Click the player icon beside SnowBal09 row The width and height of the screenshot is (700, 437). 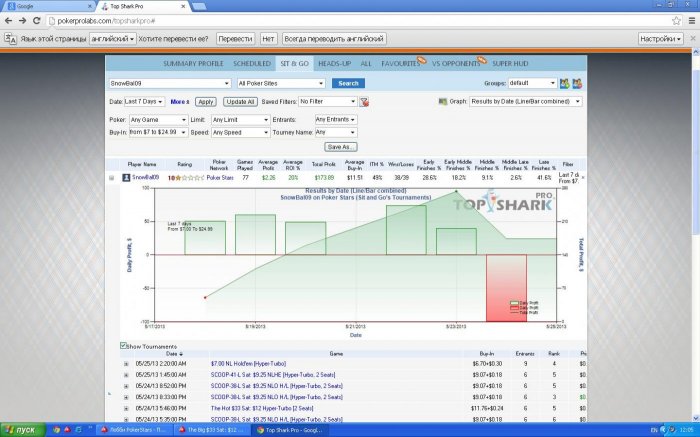click(x=127, y=177)
